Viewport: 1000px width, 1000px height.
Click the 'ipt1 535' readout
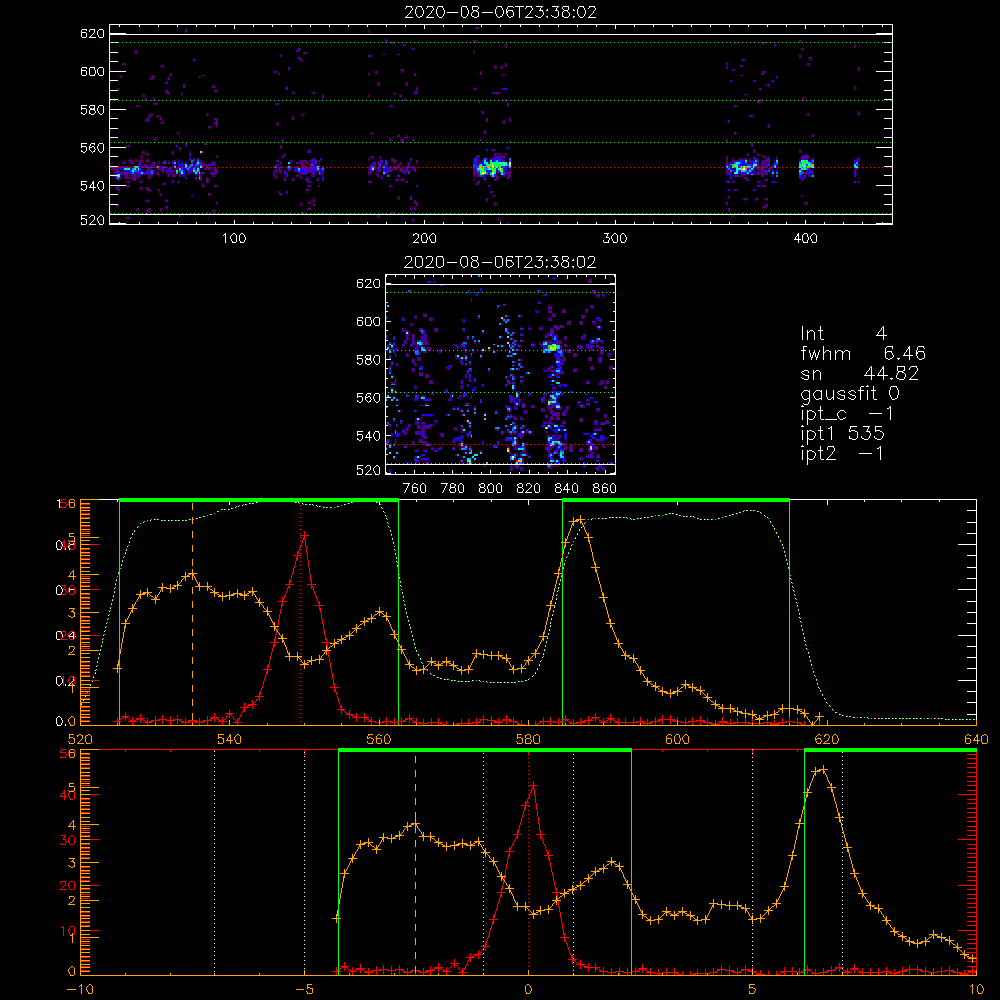pyautogui.click(x=842, y=434)
